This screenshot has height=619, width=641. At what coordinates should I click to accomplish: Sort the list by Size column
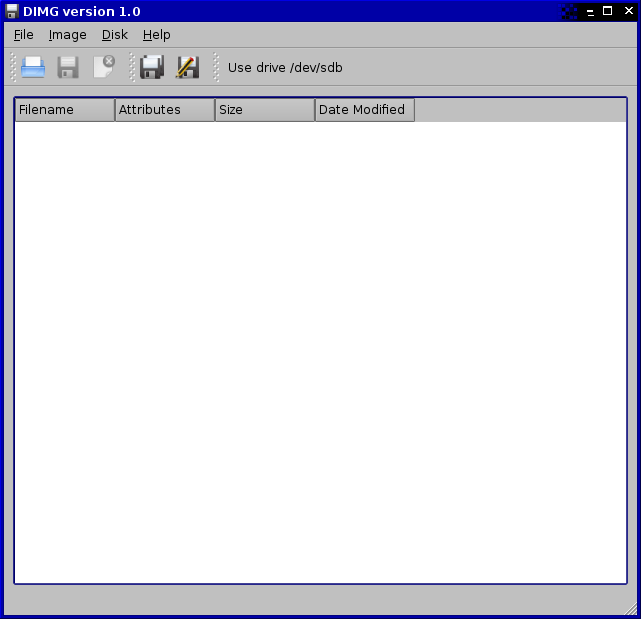pyautogui.click(x=265, y=110)
